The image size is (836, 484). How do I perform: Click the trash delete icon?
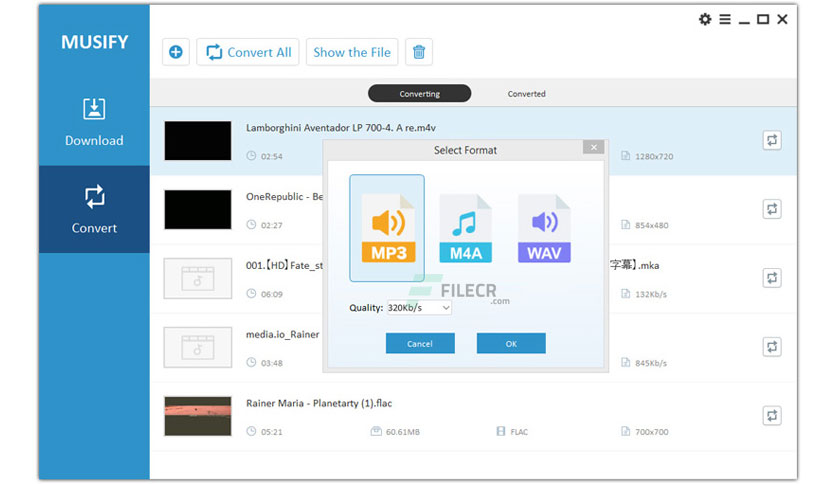[419, 52]
